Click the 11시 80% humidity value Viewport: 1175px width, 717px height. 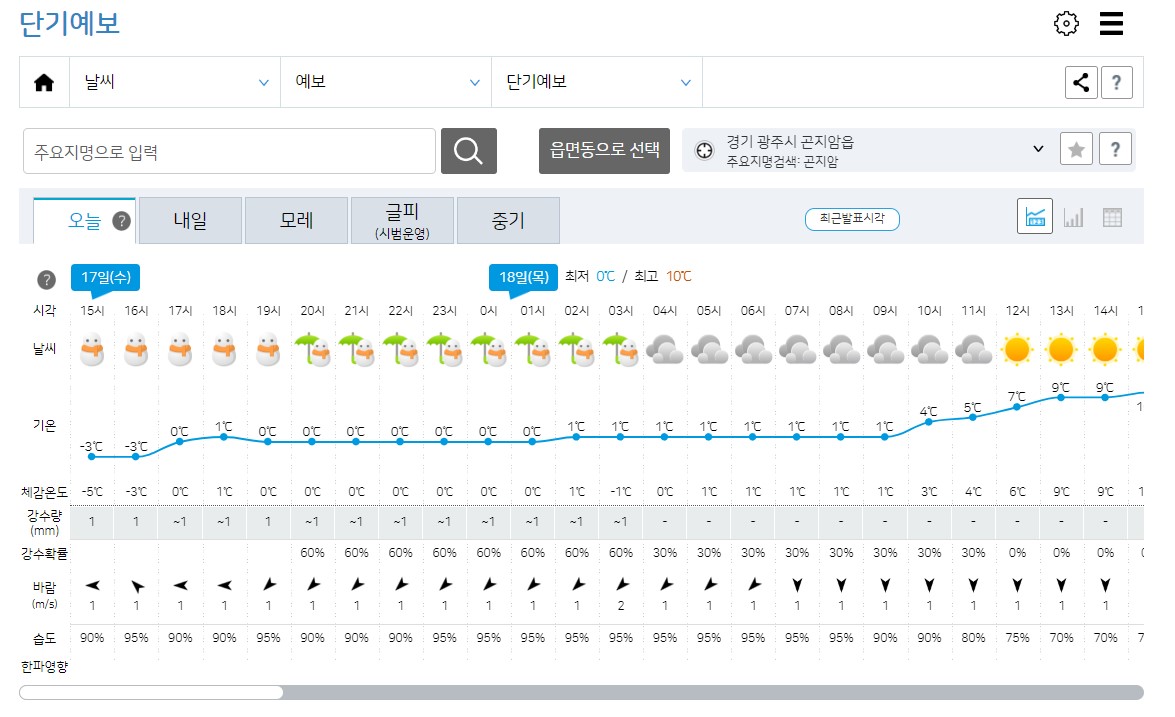(973, 638)
